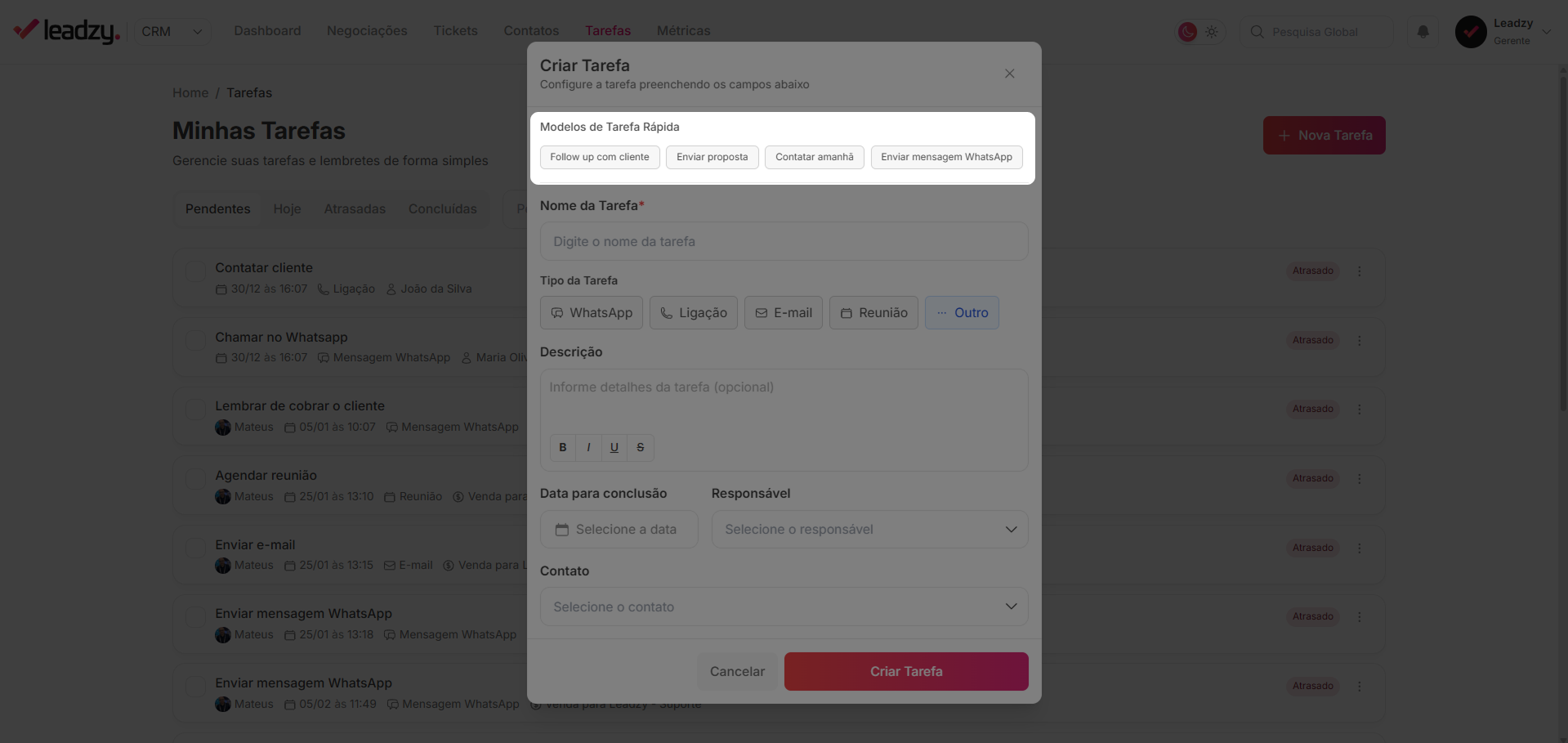Apply Contatar amanhã template
Screen dimensions: 1568x743
815,157
